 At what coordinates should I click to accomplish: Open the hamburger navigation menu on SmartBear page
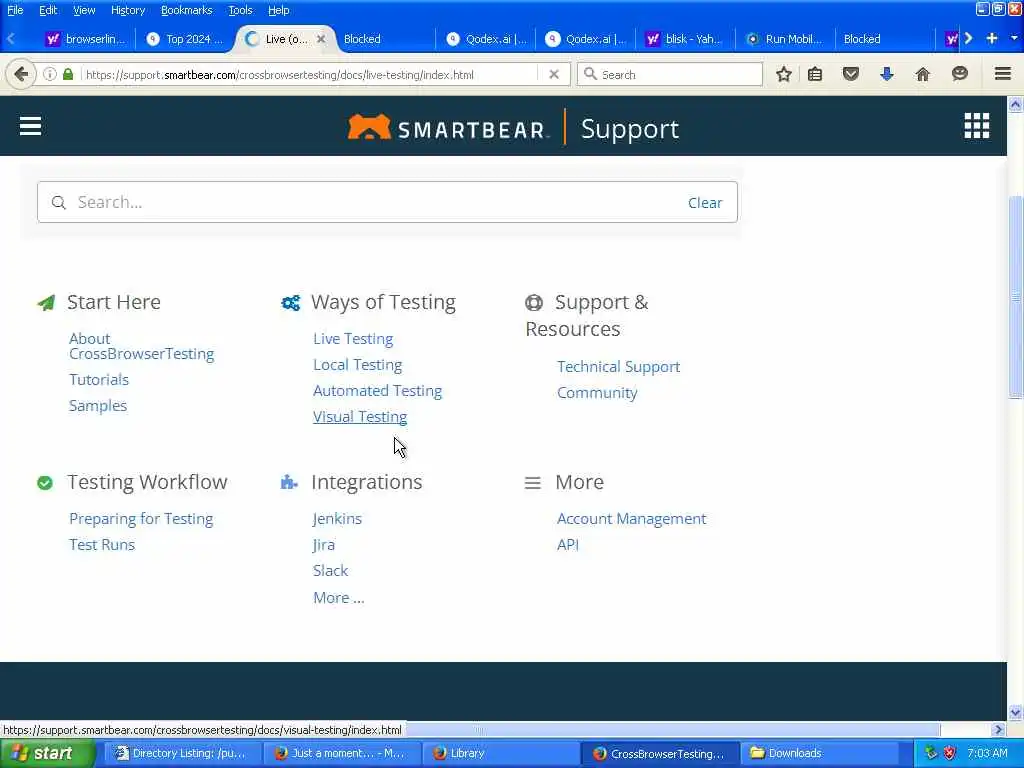[x=30, y=126]
